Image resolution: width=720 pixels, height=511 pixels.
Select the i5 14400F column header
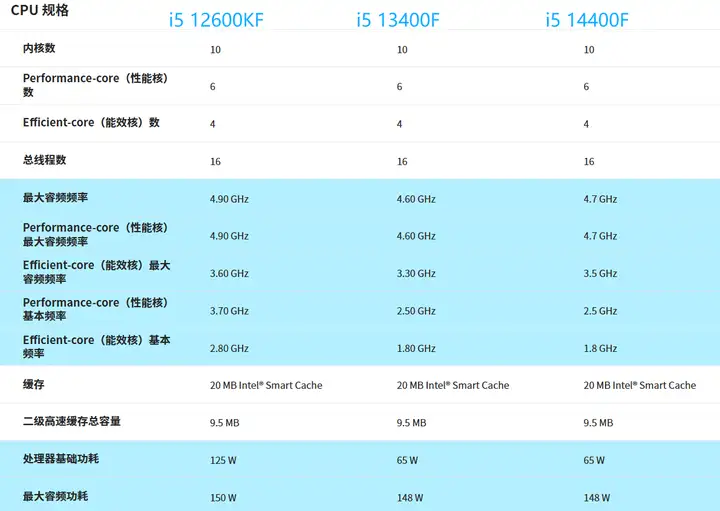tap(587, 20)
